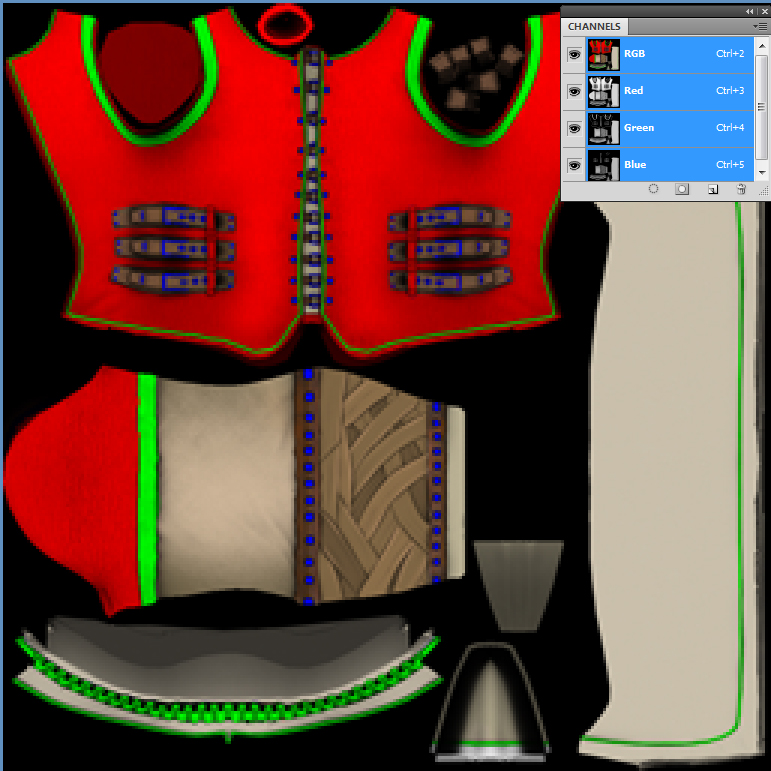Open the Channels panel options menu
The width and height of the screenshot is (771, 771).
click(760, 27)
